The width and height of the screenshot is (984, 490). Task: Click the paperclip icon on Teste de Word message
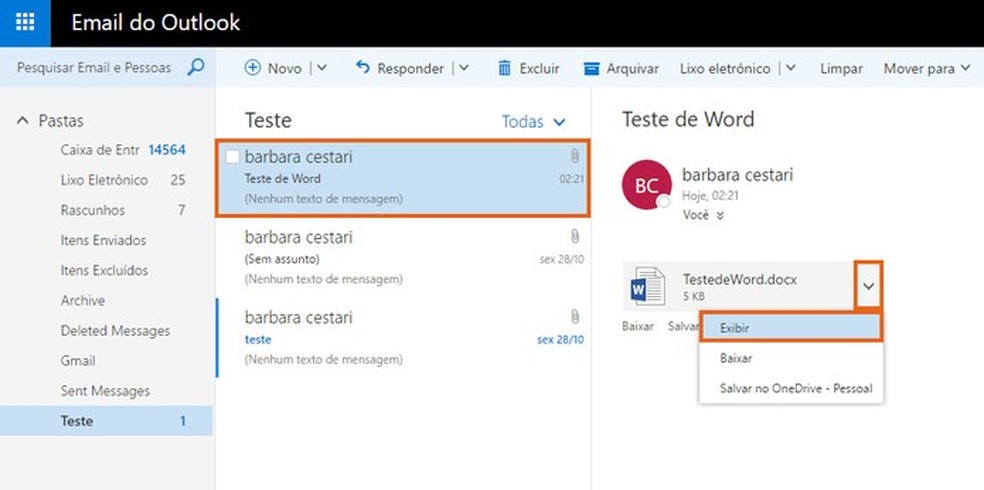click(x=574, y=156)
